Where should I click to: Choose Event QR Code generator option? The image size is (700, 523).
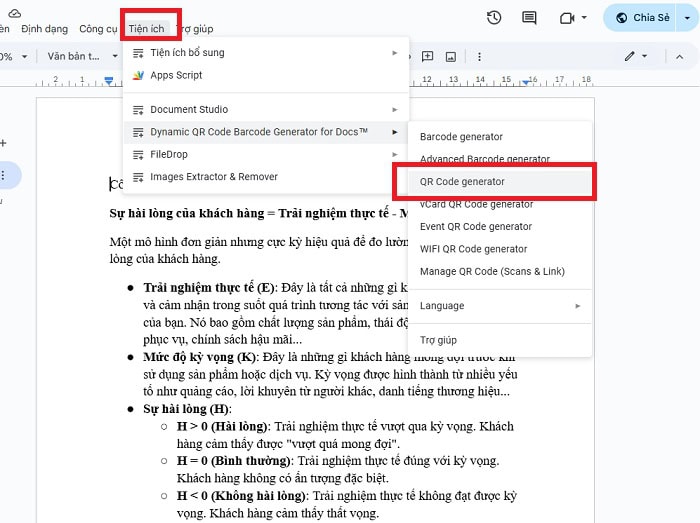(500, 227)
